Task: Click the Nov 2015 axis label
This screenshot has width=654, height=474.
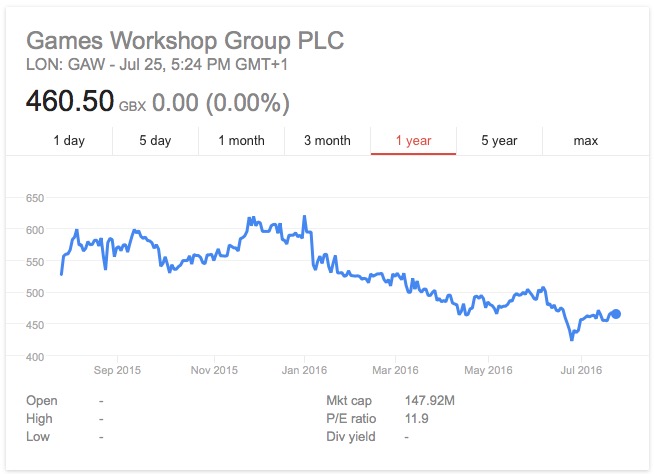Action: coord(214,370)
